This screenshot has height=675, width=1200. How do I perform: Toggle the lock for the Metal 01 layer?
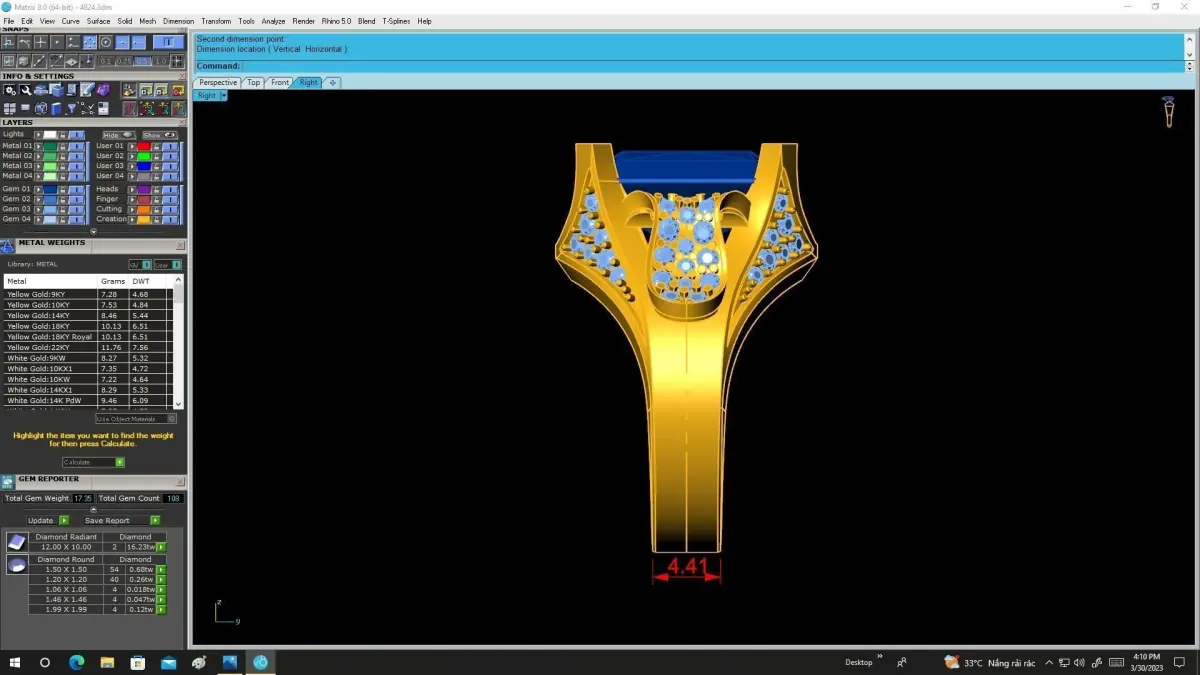click(x=63, y=146)
